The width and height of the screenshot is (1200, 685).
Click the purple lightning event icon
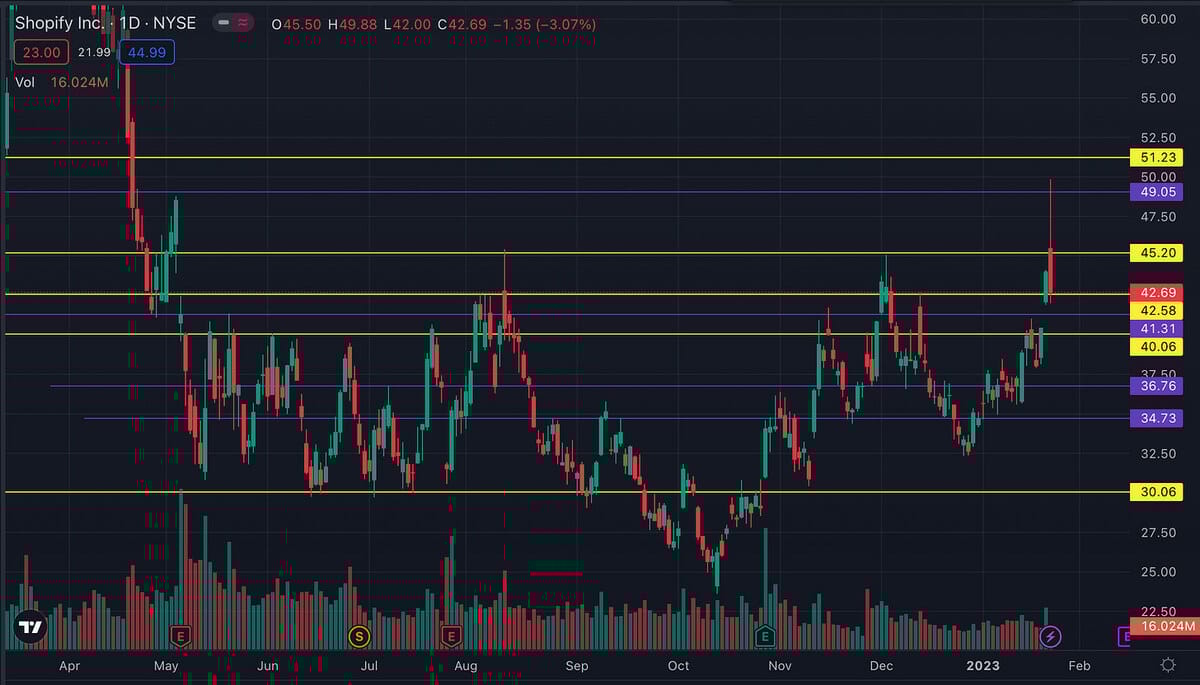(x=1050, y=635)
